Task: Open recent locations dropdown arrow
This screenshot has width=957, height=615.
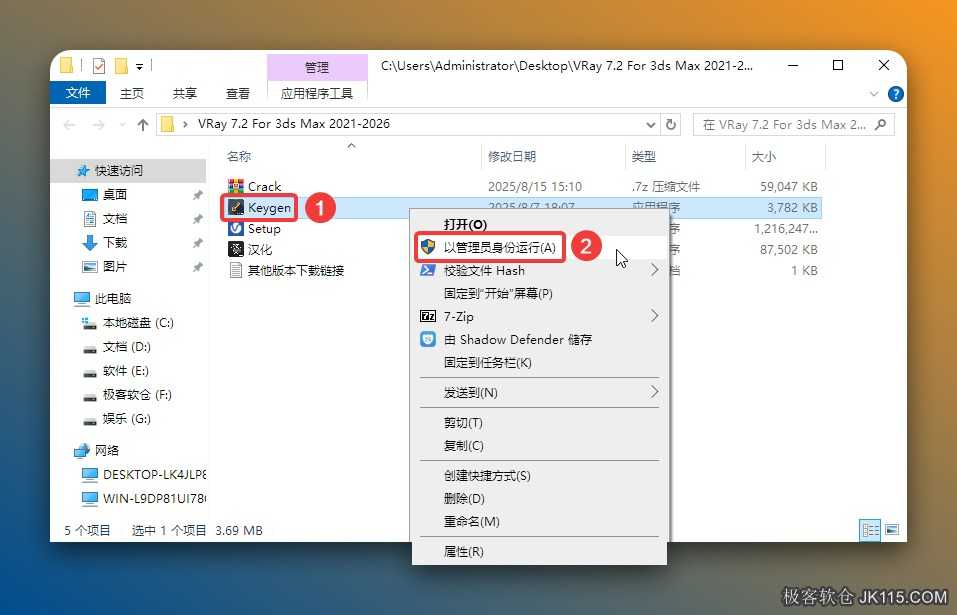Action: [x=123, y=125]
